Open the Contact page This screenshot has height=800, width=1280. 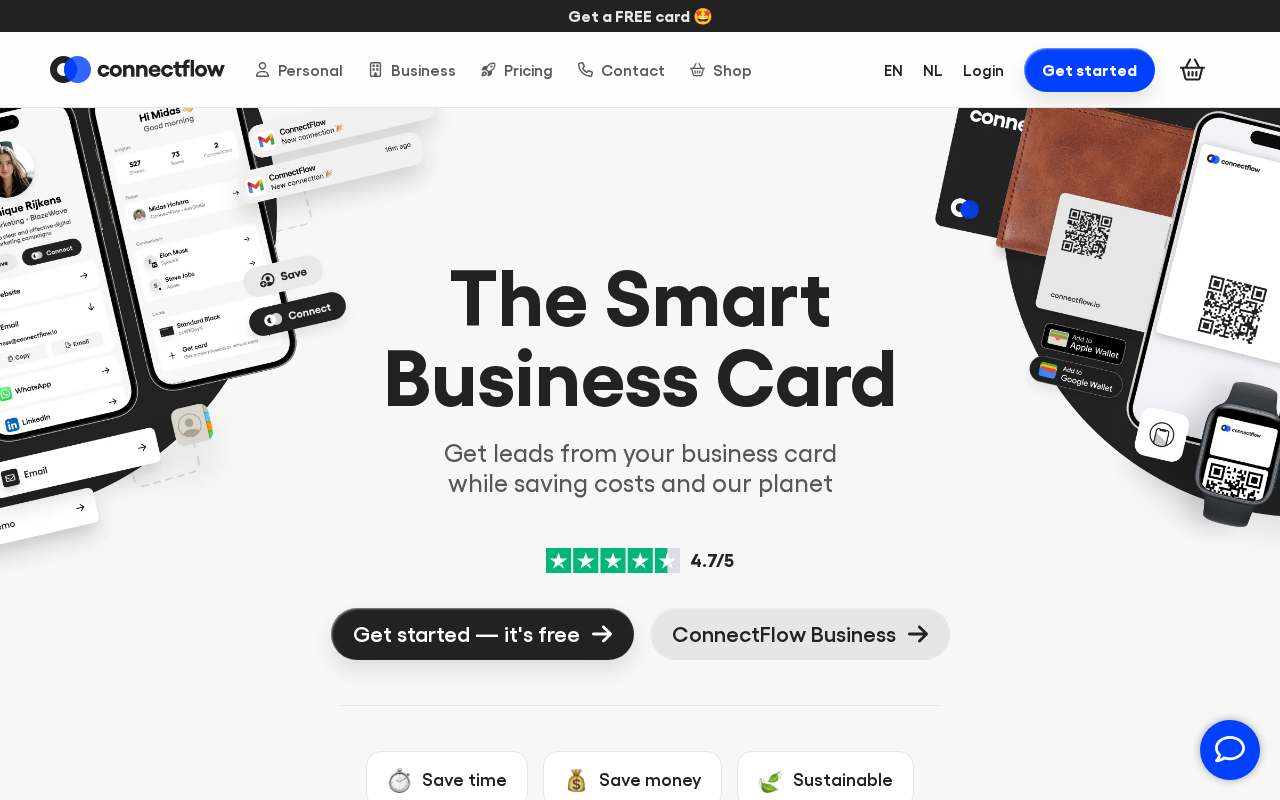pyautogui.click(x=621, y=70)
